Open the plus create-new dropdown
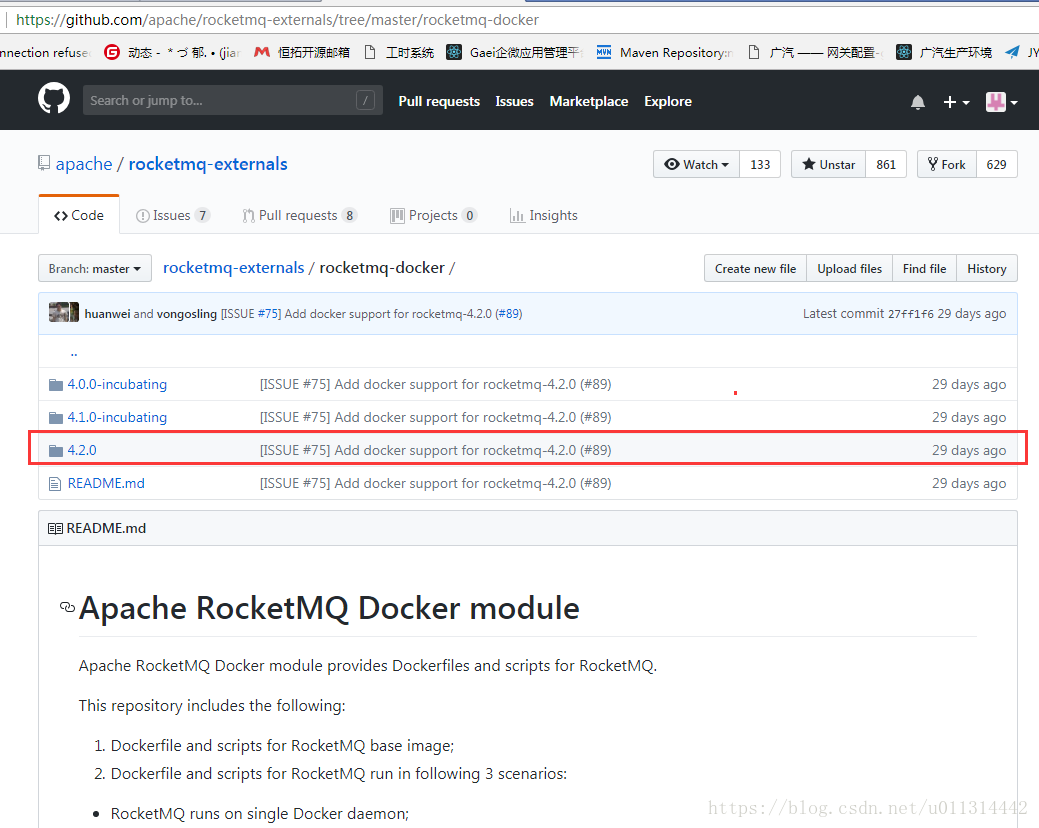 pyautogui.click(x=956, y=102)
